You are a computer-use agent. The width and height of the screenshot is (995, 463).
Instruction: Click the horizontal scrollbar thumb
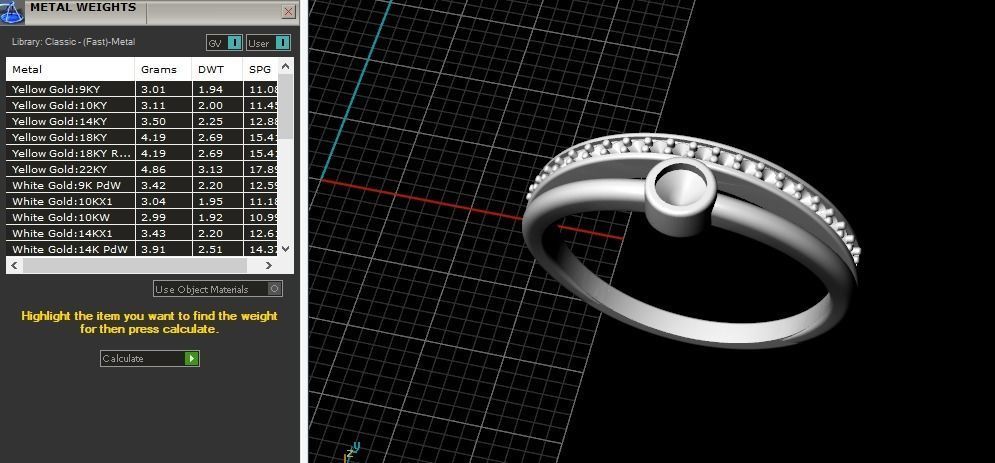(135, 265)
